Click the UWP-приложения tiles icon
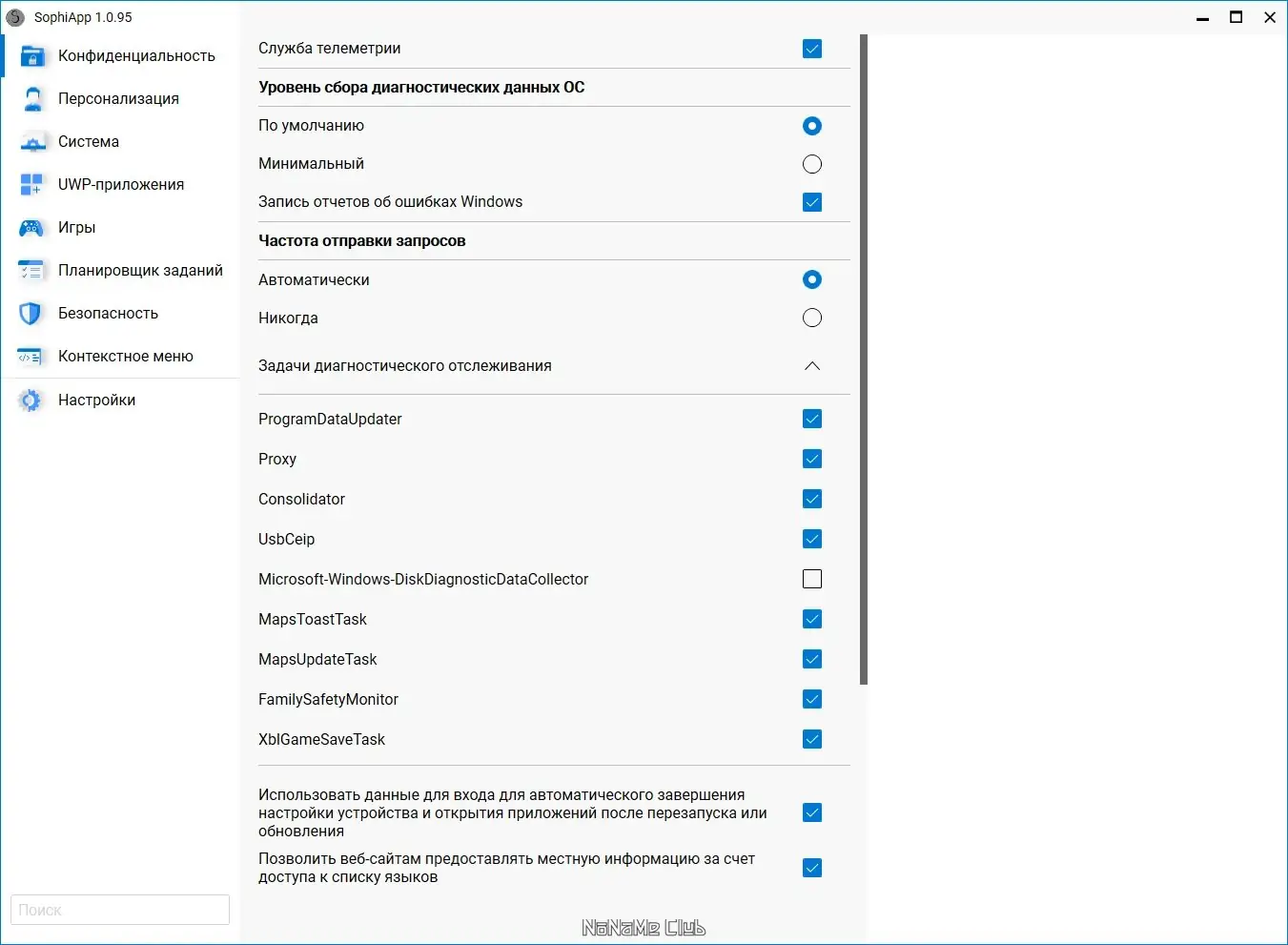The width and height of the screenshot is (1288, 945). click(x=32, y=185)
